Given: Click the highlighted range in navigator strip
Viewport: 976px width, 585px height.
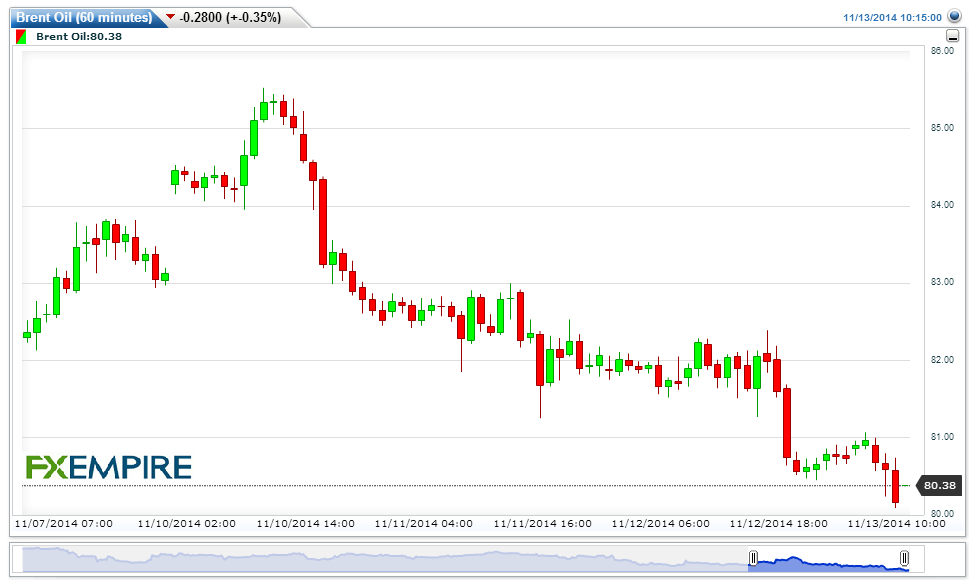Looking at the screenshot, I should [x=828, y=559].
